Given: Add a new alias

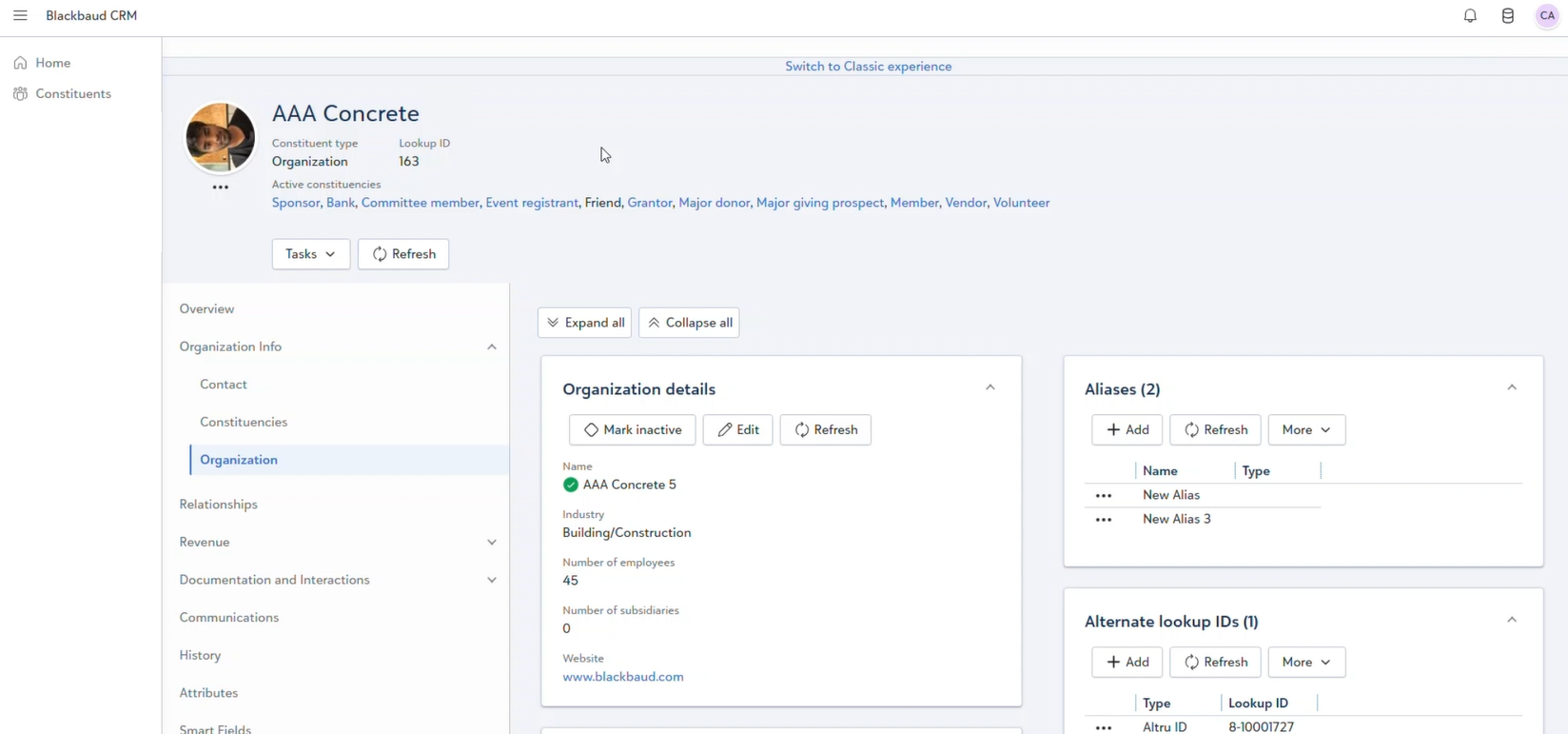Looking at the screenshot, I should click(x=1127, y=429).
